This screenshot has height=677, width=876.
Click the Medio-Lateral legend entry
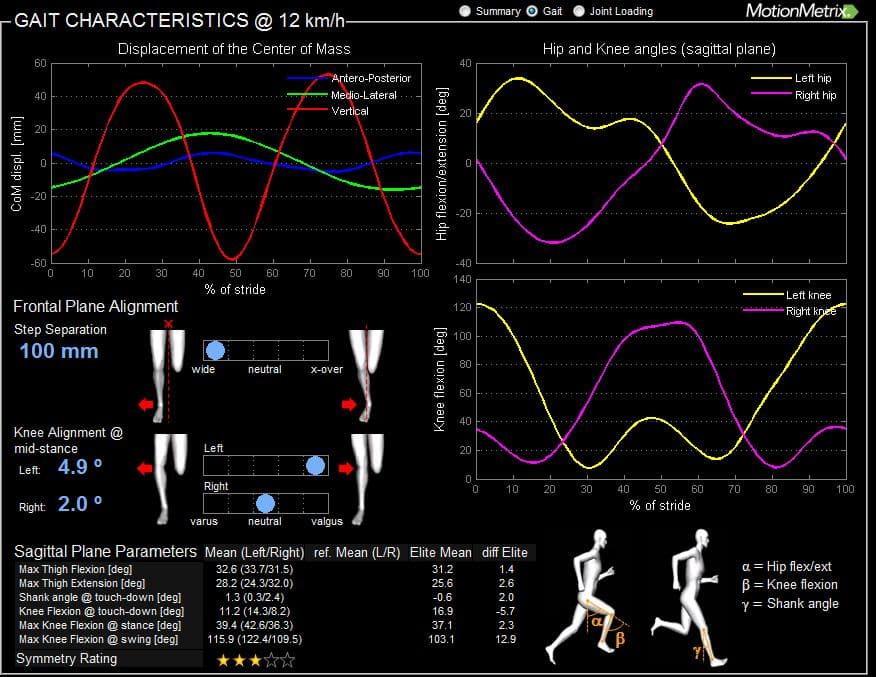tap(342, 95)
